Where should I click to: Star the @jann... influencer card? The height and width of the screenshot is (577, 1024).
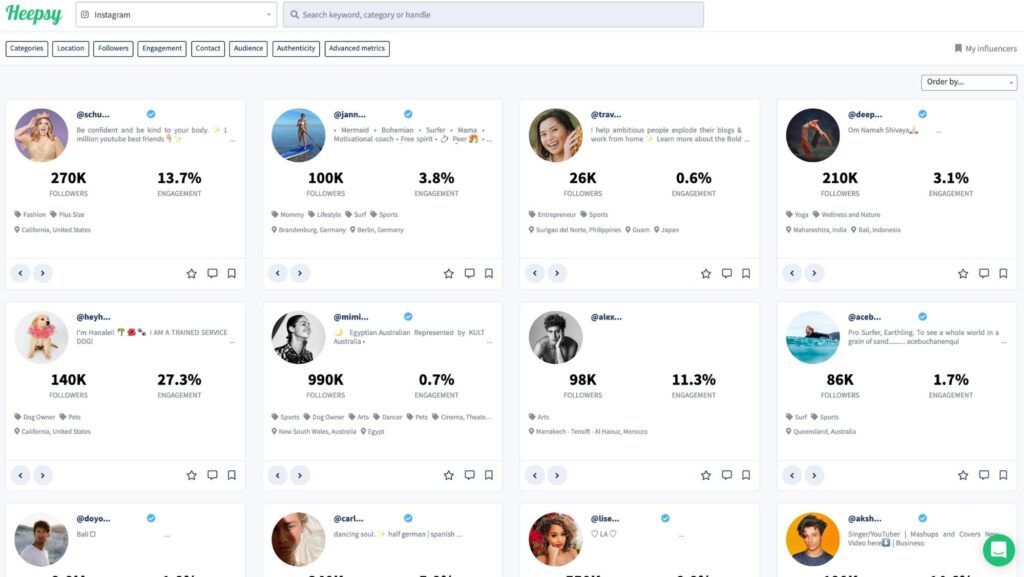(449, 273)
